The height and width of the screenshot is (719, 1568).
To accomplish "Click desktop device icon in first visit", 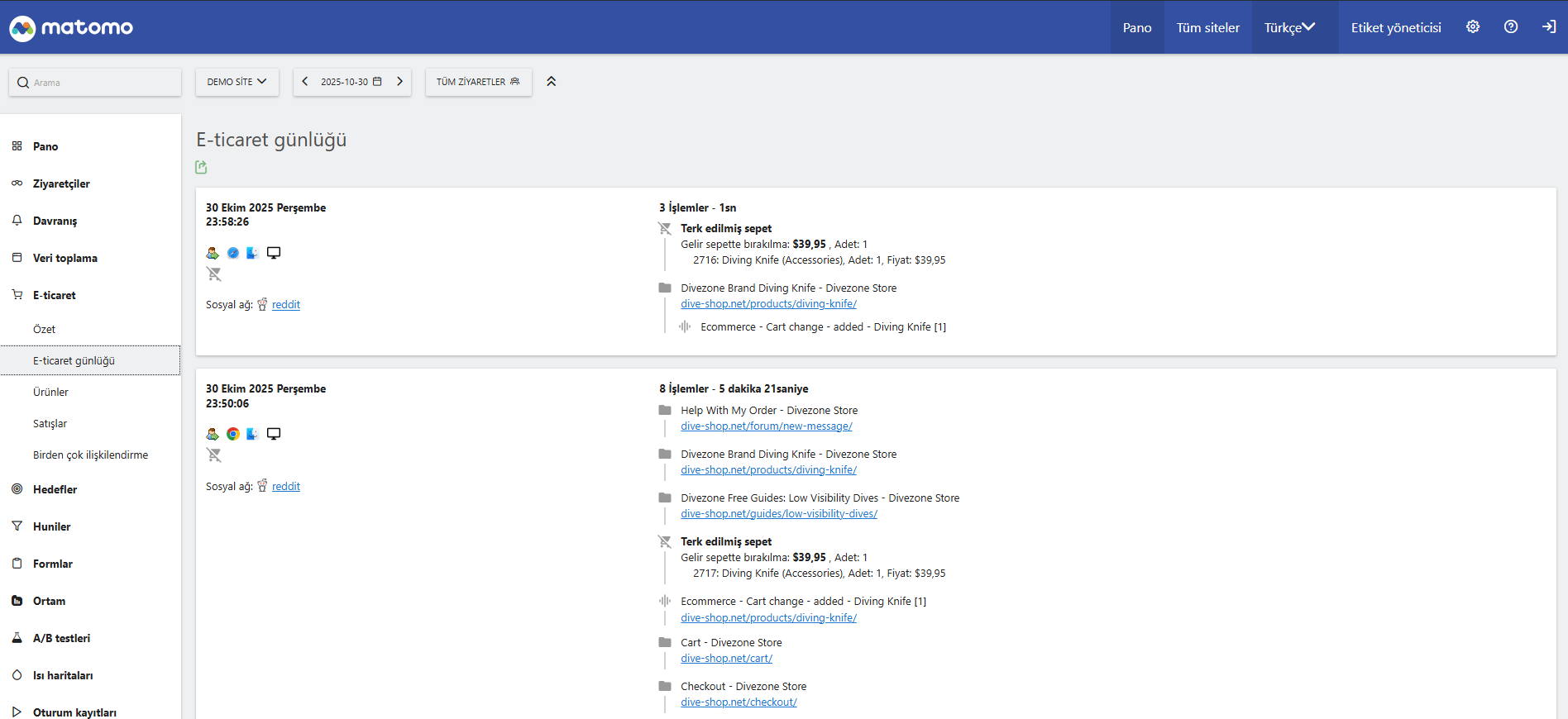I will click(x=274, y=253).
